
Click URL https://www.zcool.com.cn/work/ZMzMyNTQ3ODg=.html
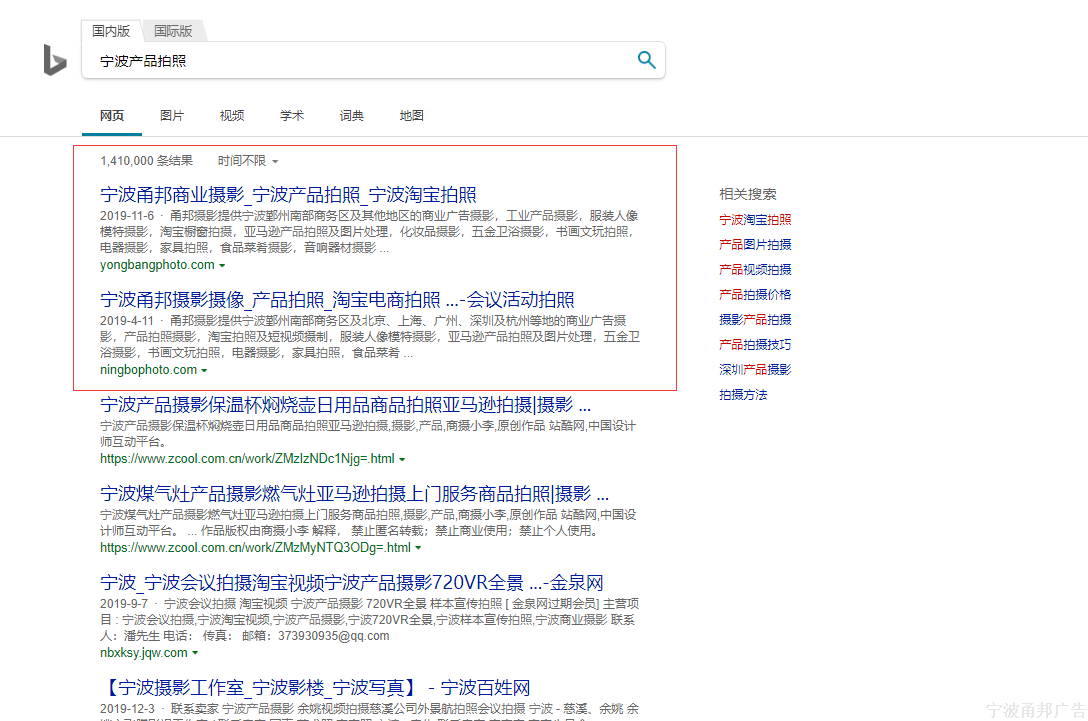pyautogui.click(x=255, y=548)
